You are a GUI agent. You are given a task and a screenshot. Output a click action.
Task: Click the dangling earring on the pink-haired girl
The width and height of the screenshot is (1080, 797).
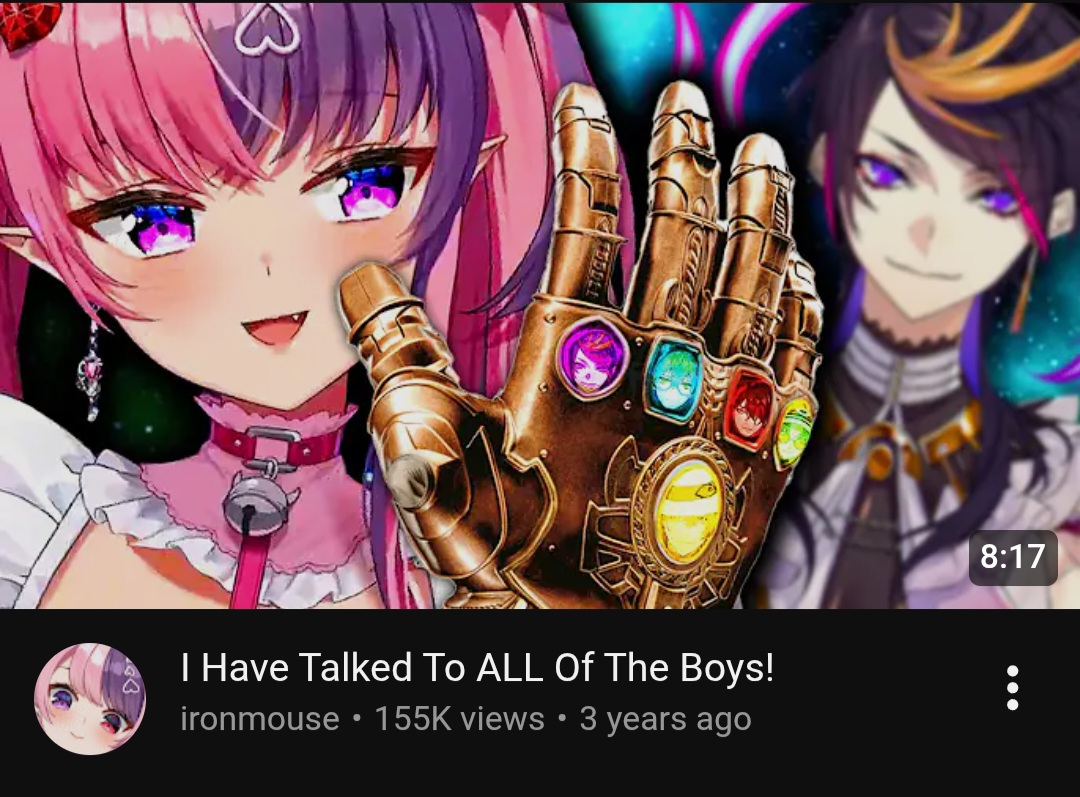pos(90,371)
